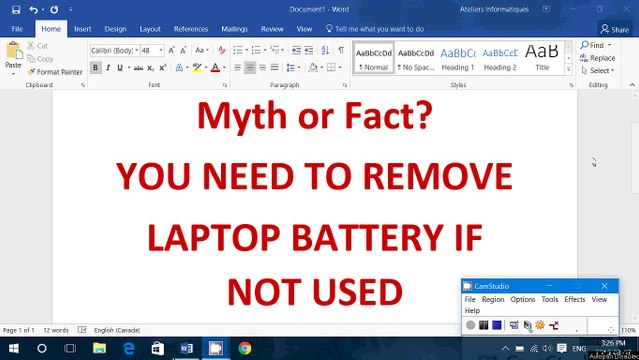639x360 pixels.
Task: Open the Select dropdown menu
Action: pyautogui.click(x=597, y=71)
